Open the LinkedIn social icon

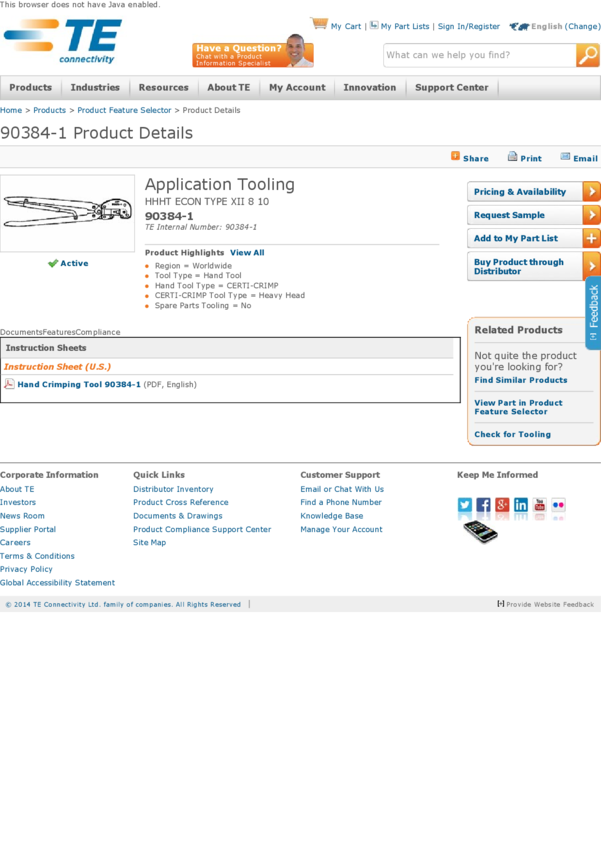[x=521, y=505]
